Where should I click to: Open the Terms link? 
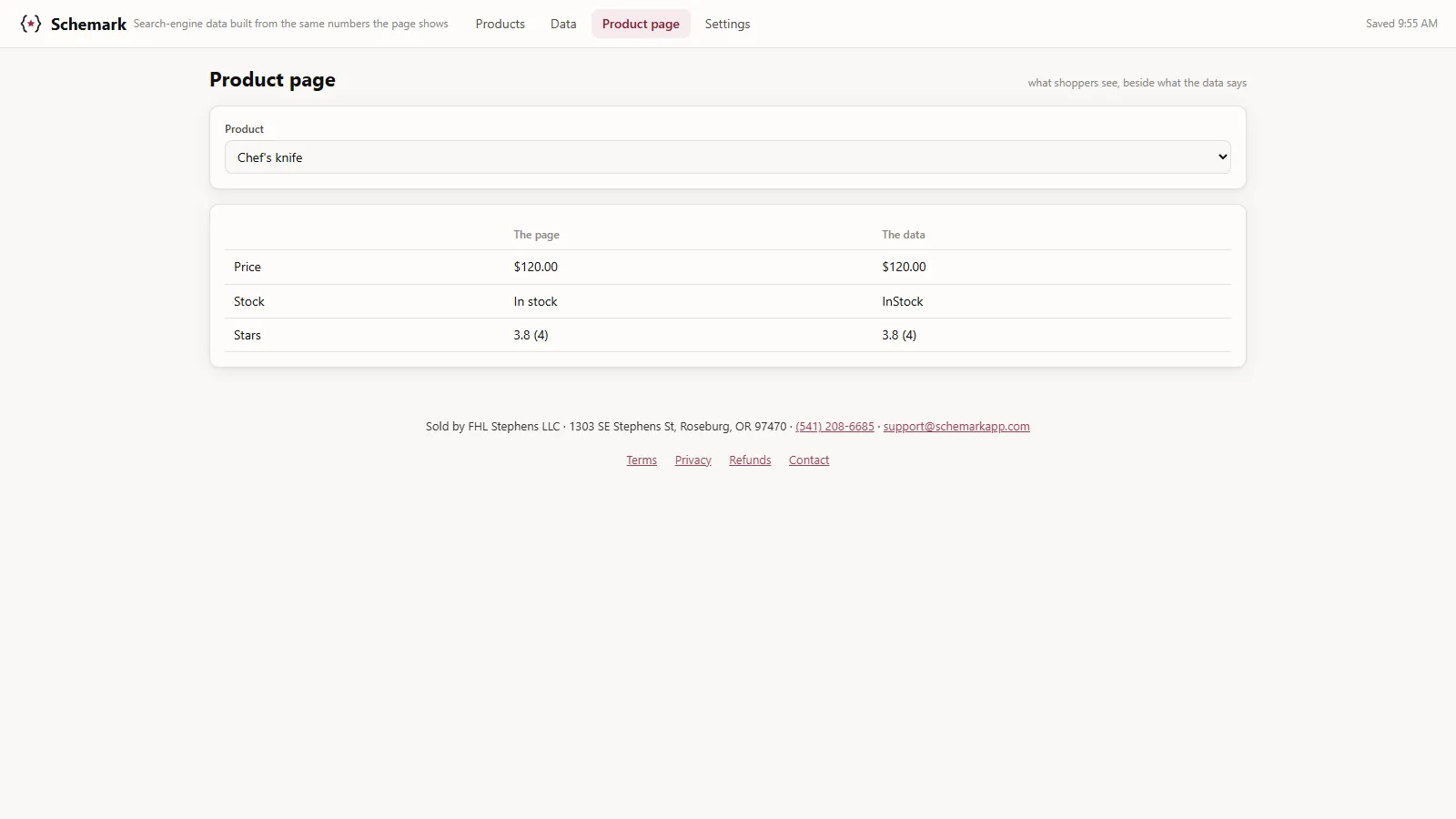642,460
